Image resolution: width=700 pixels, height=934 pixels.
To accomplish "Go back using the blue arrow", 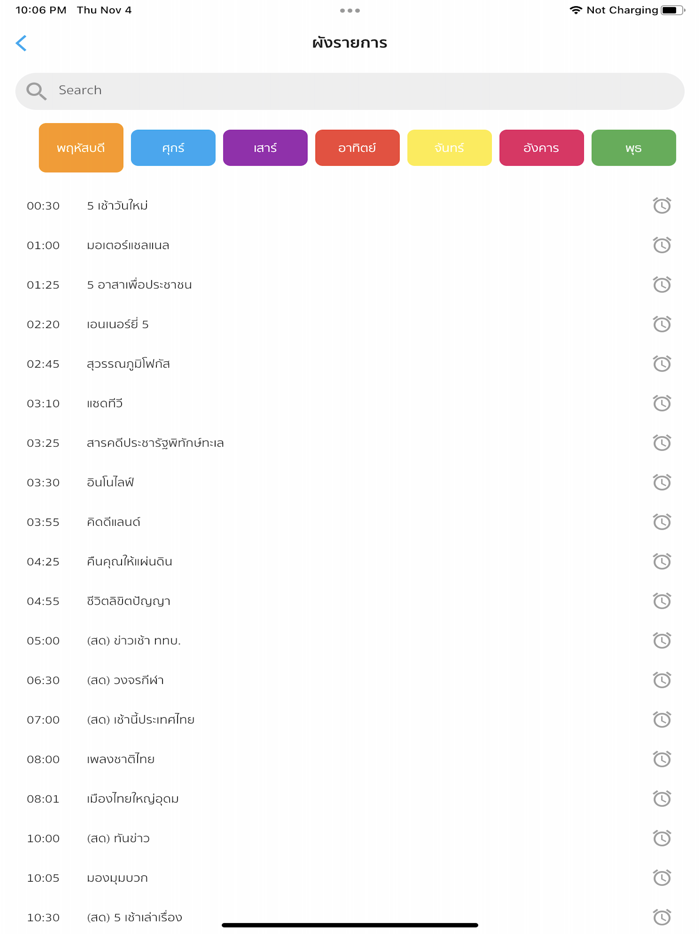I will coord(21,43).
